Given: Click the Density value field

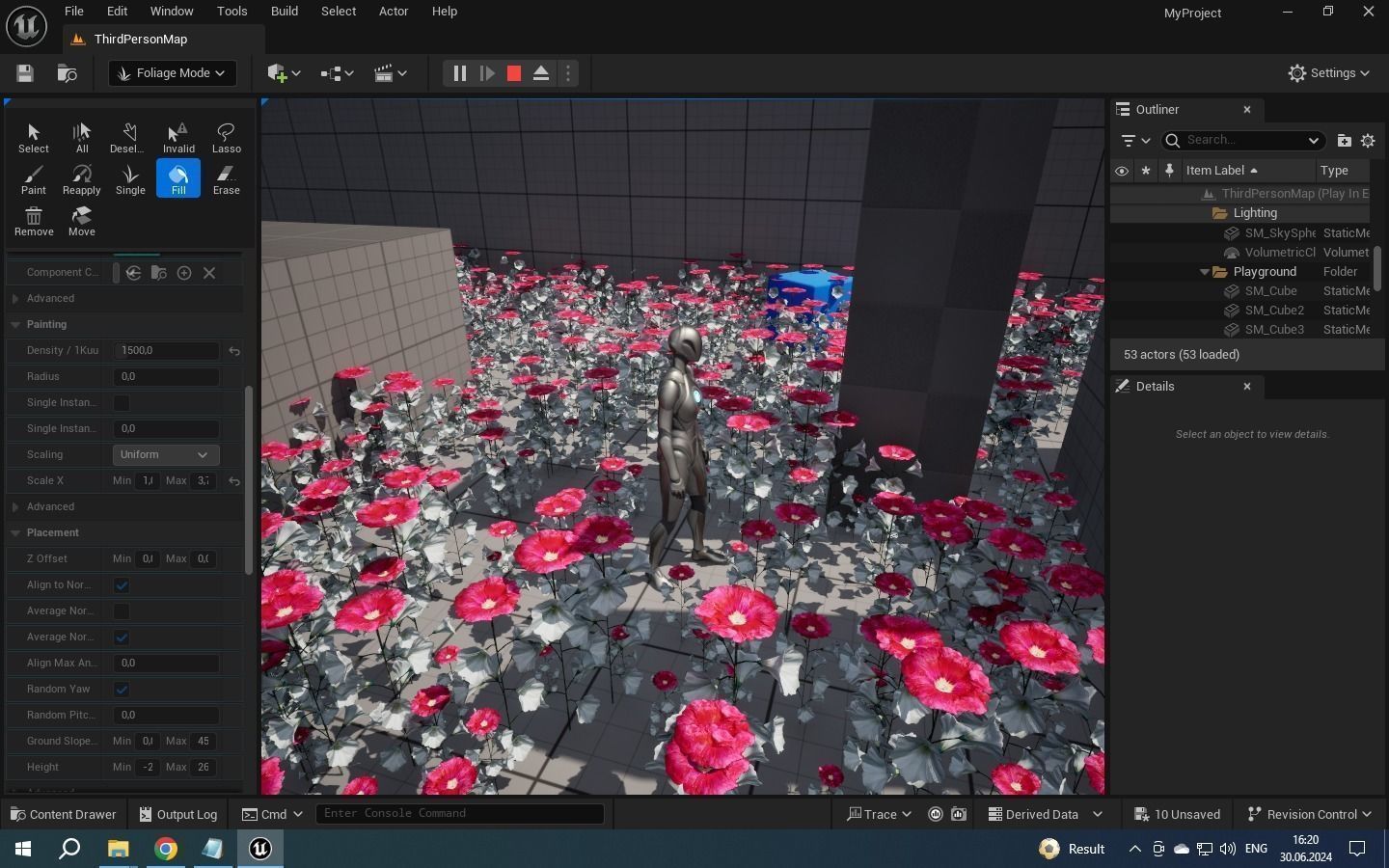Looking at the screenshot, I should coord(166,351).
